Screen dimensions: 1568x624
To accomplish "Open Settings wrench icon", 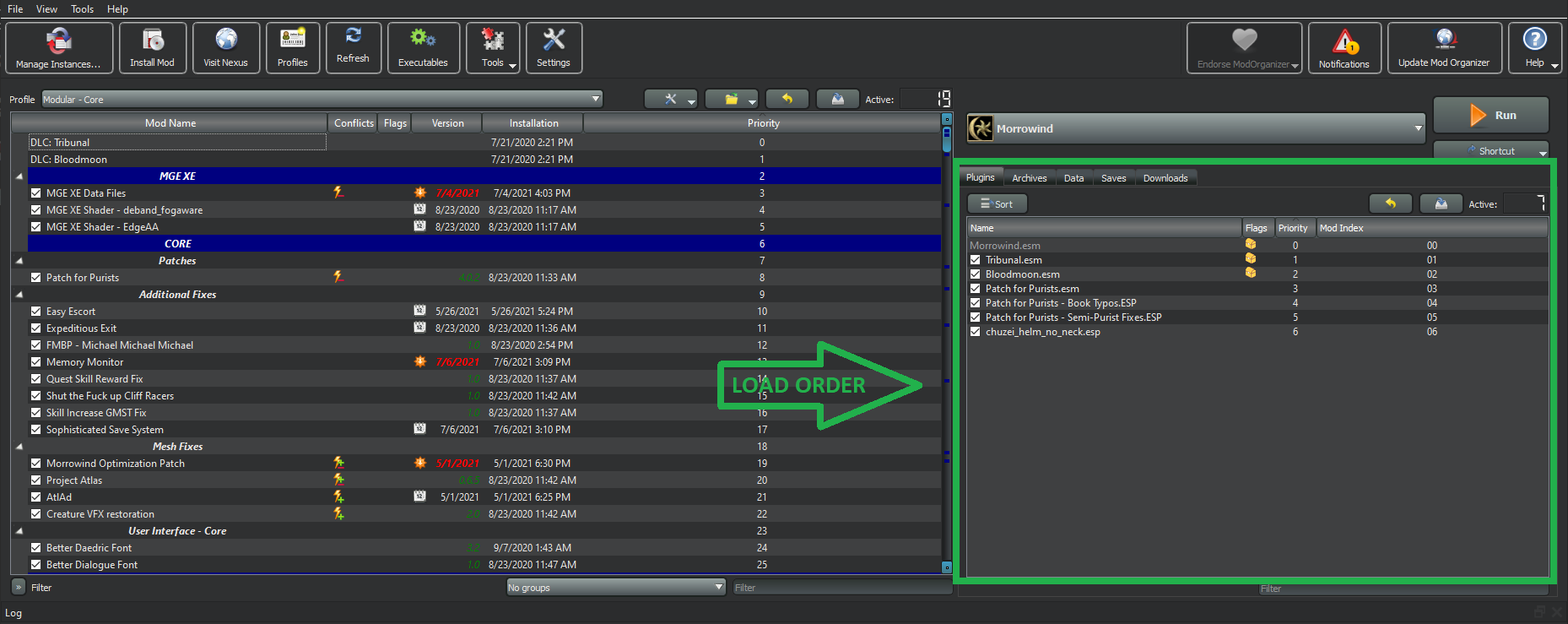I will pos(553,48).
